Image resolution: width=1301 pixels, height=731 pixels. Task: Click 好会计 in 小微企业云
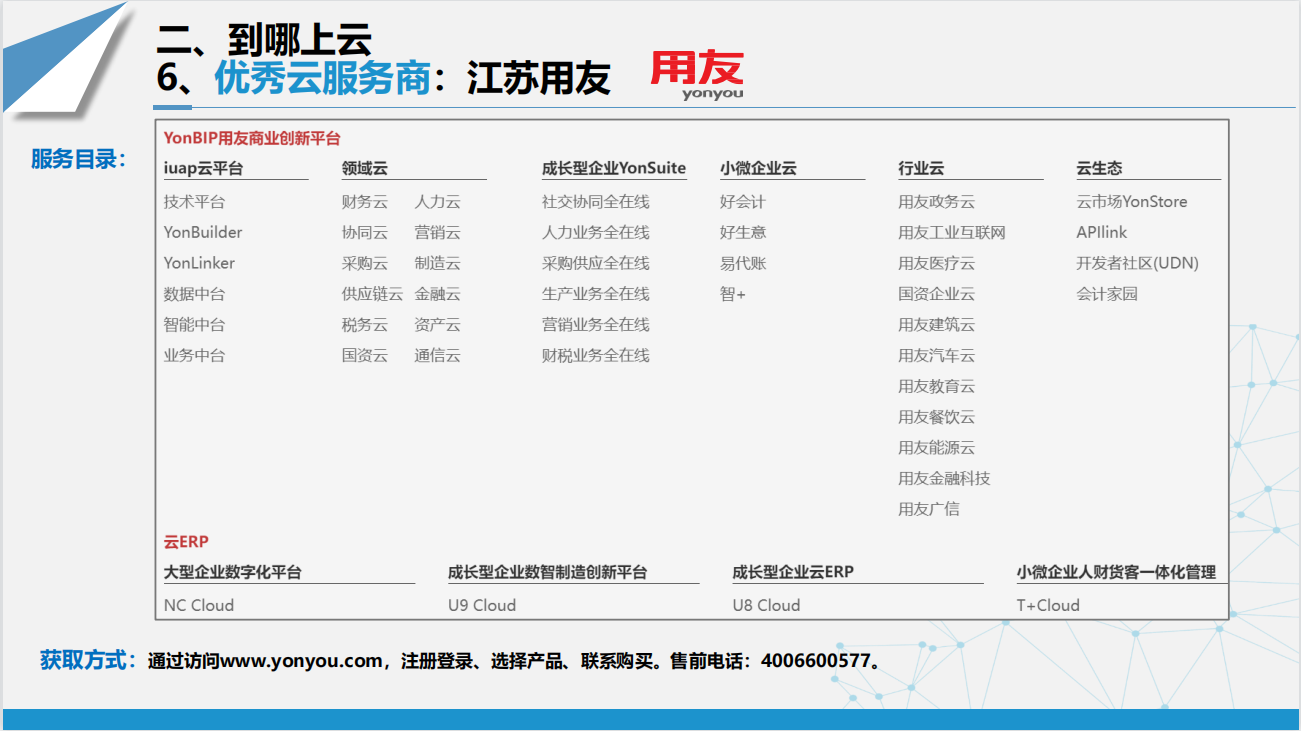click(x=742, y=202)
